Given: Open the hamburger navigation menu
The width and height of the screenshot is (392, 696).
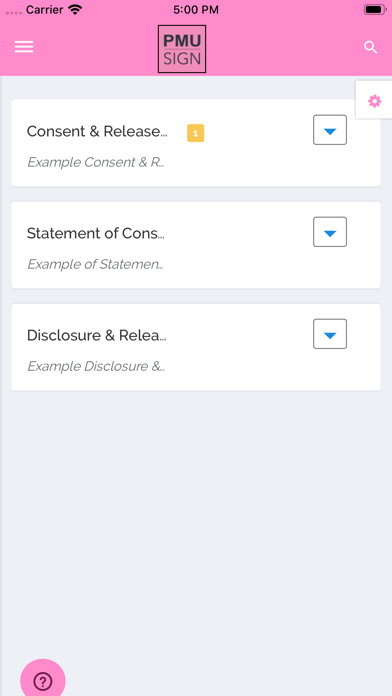Looking at the screenshot, I should pos(24,47).
